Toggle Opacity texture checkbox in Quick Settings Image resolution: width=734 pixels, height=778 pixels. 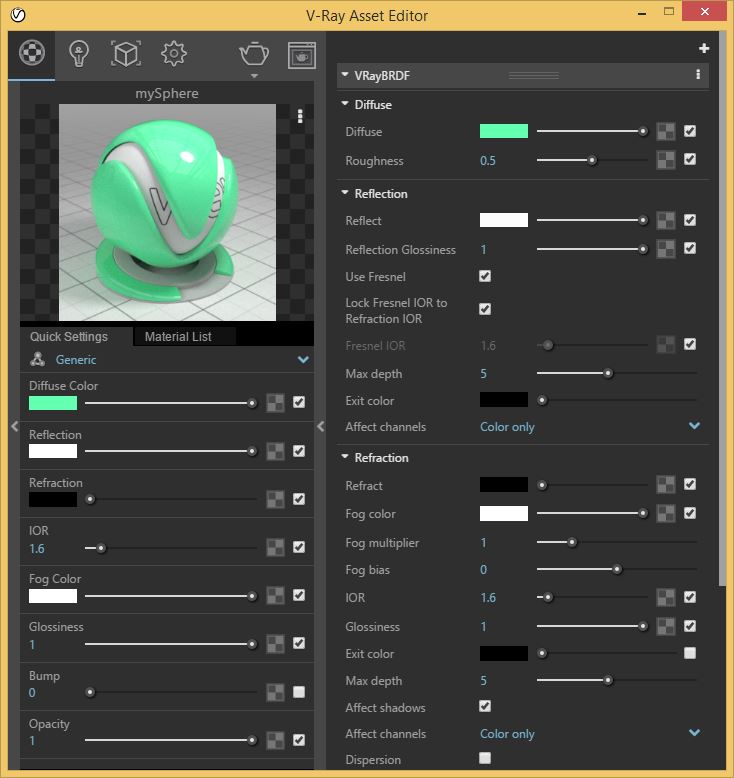(299, 740)
